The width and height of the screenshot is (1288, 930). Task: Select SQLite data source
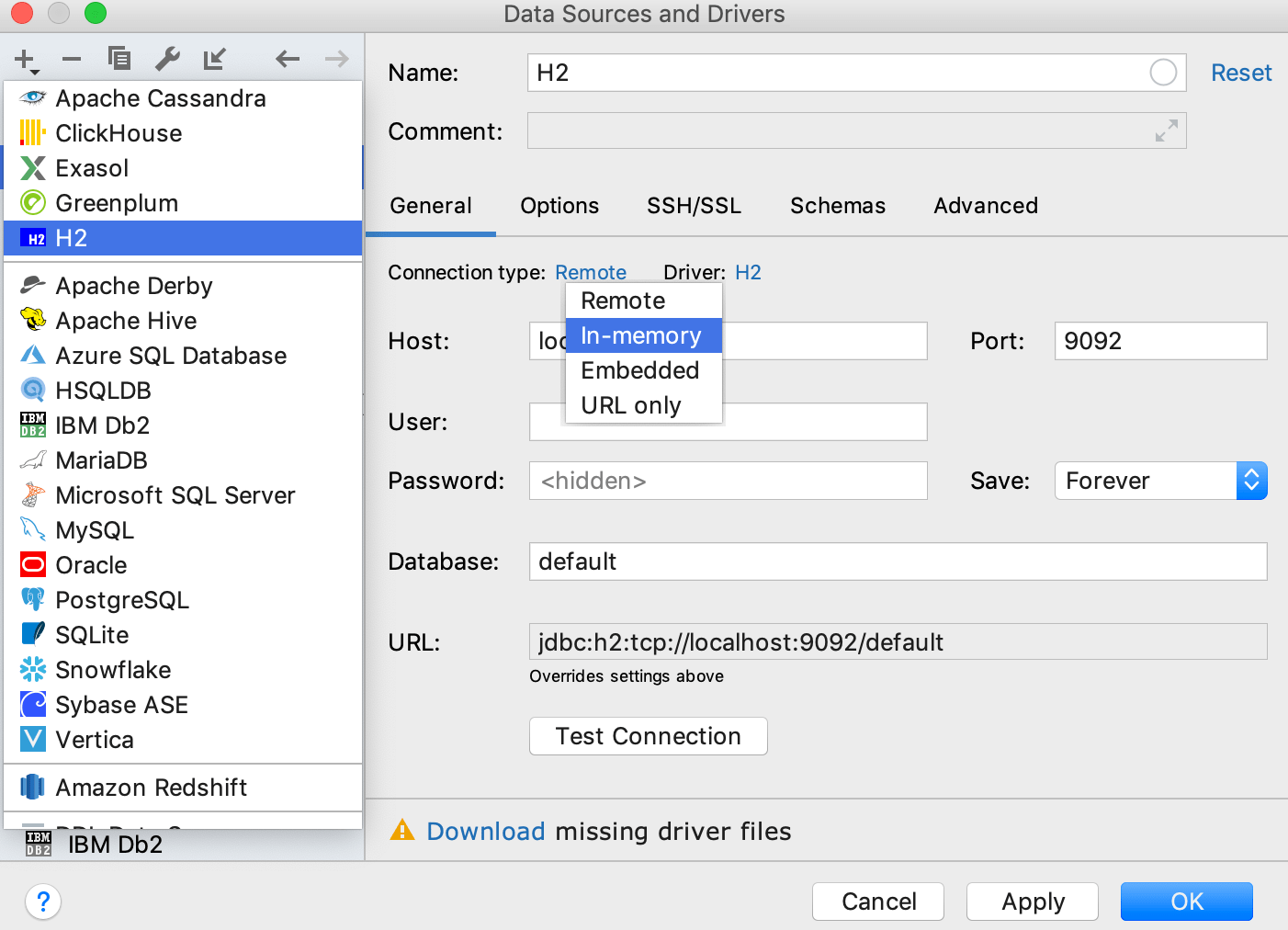(x=183, y=635)
